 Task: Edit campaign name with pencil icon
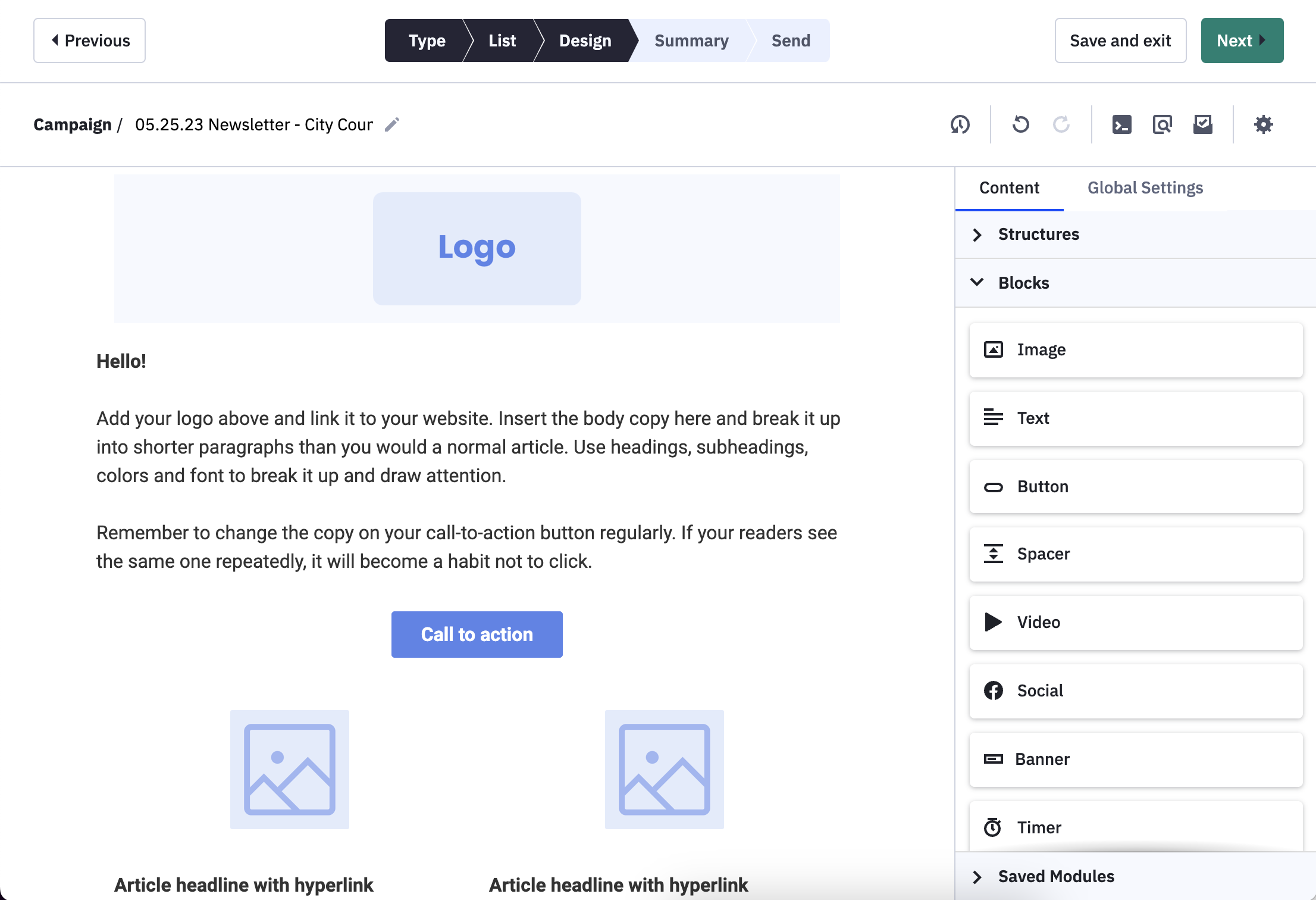(391, 124)
